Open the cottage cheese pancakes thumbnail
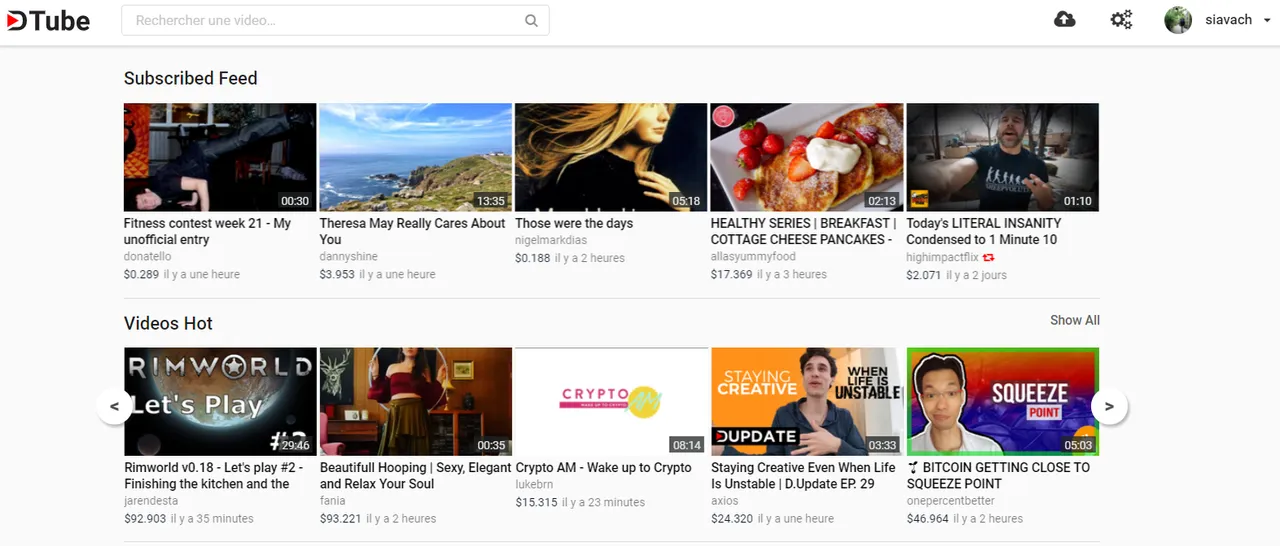The width and height of the screenshot is (1280, 546). (807, 157)
